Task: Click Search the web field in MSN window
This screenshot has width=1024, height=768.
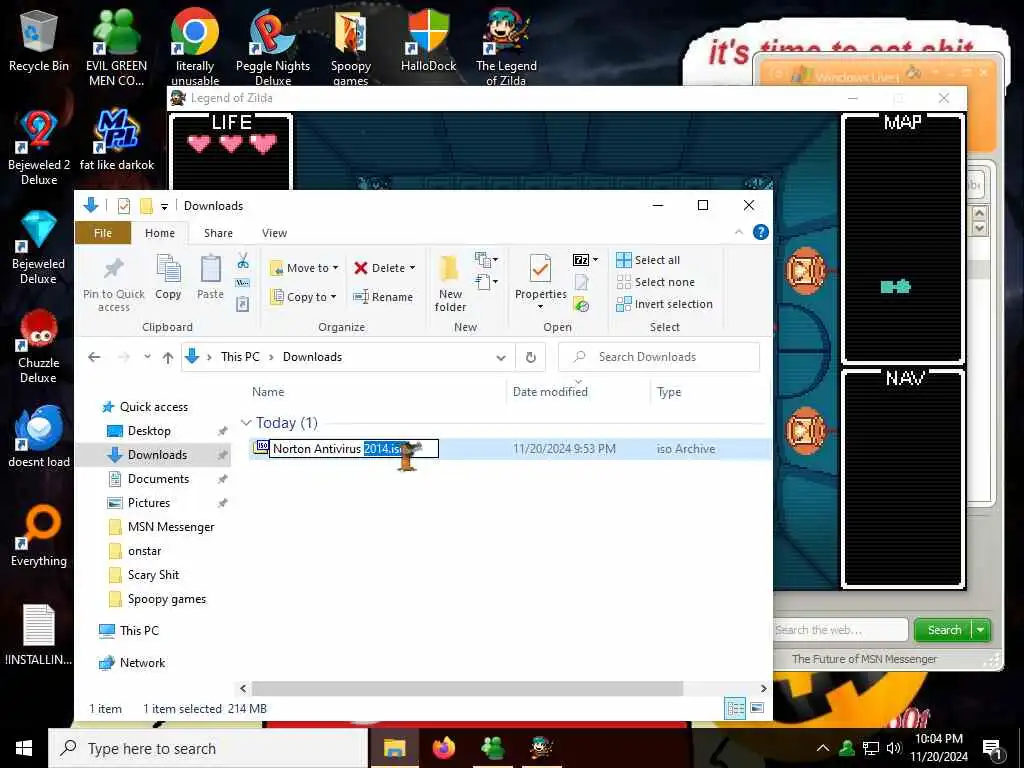Action: (x=840, y=630)
